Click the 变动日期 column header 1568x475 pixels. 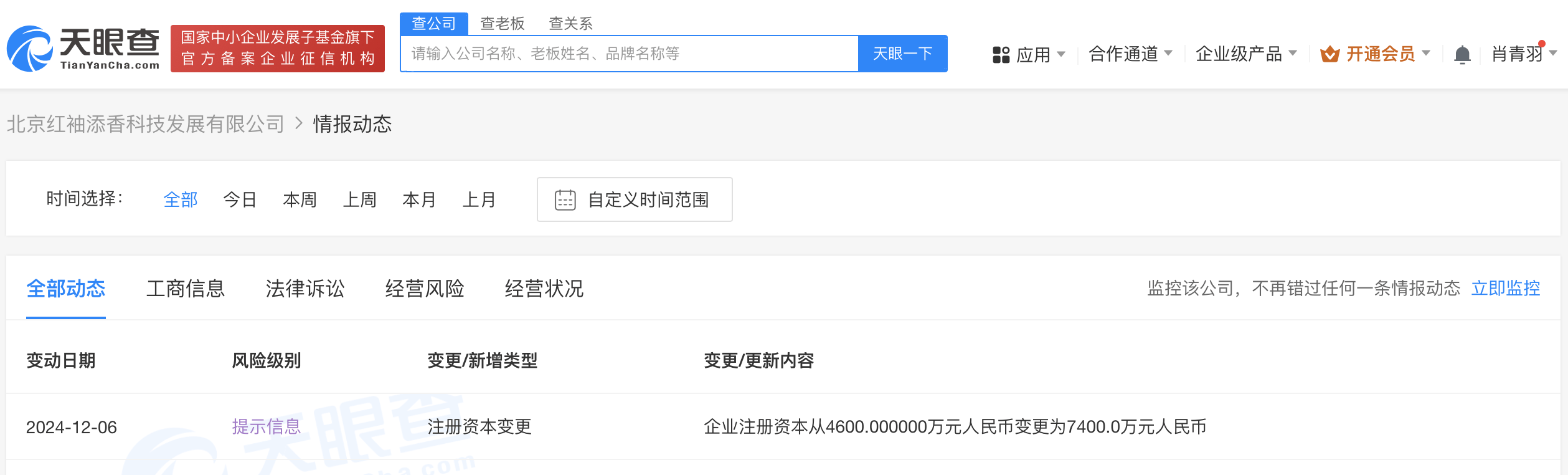(x=61, y=361)
